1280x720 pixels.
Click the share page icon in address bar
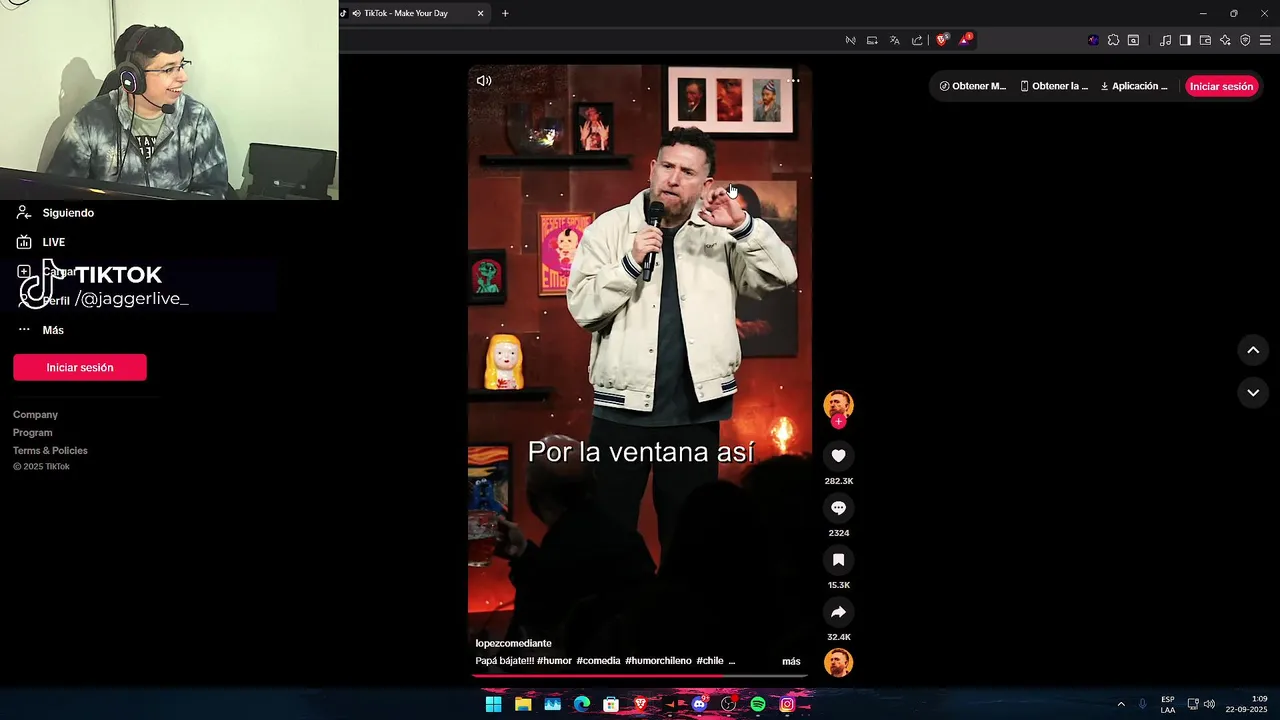click(x=916, y=40)
